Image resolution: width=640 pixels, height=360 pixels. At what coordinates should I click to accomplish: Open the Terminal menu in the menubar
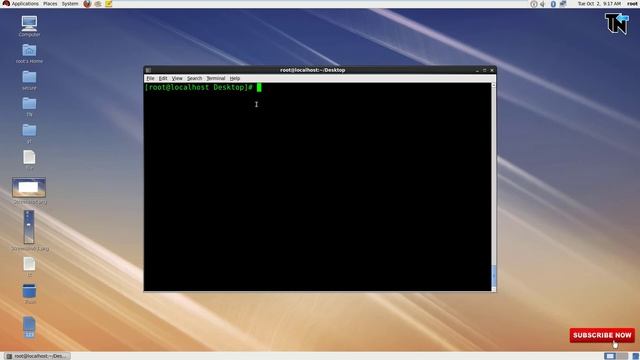coord(216,78)
